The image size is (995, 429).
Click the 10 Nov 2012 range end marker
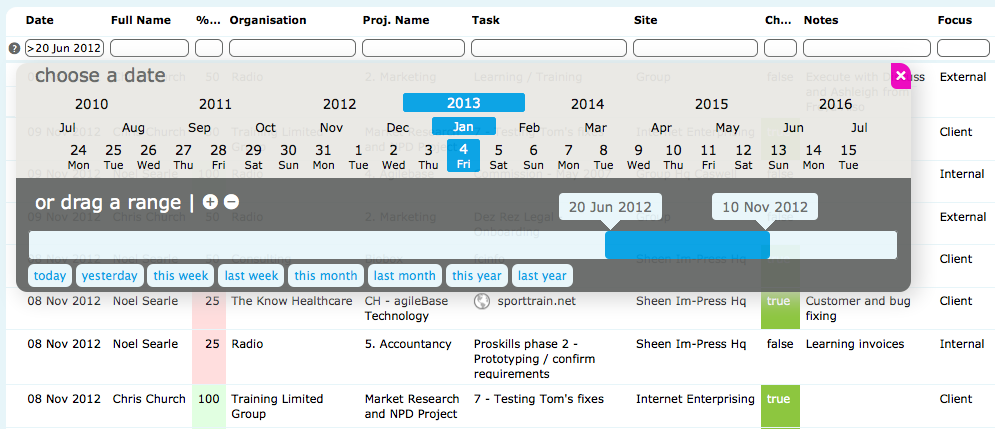coord(765,207)
